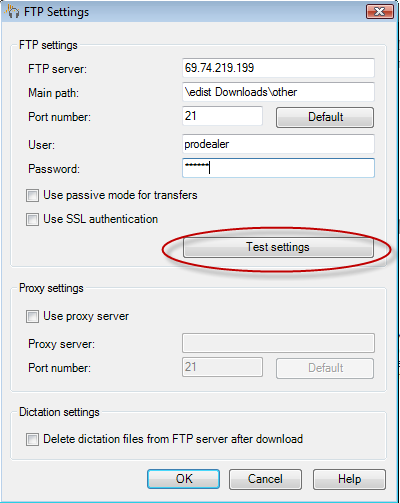Select the FTP Port number field

(222, 116)
